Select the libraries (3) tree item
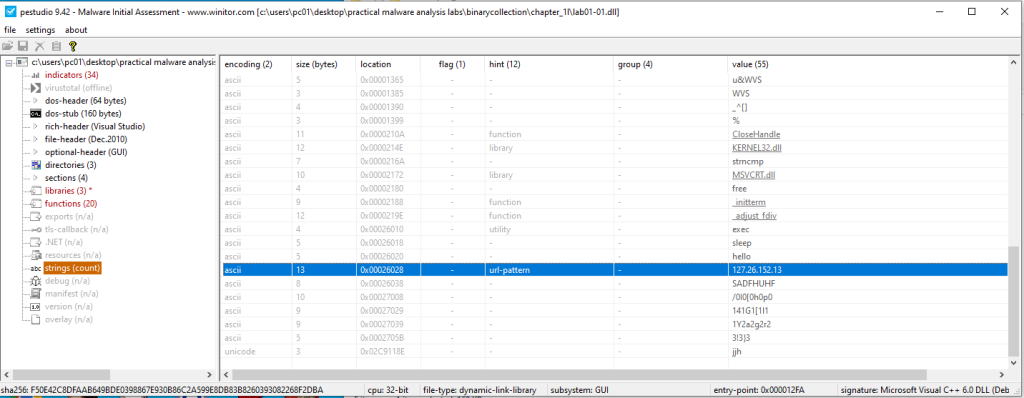 click(x=69, y=191)
